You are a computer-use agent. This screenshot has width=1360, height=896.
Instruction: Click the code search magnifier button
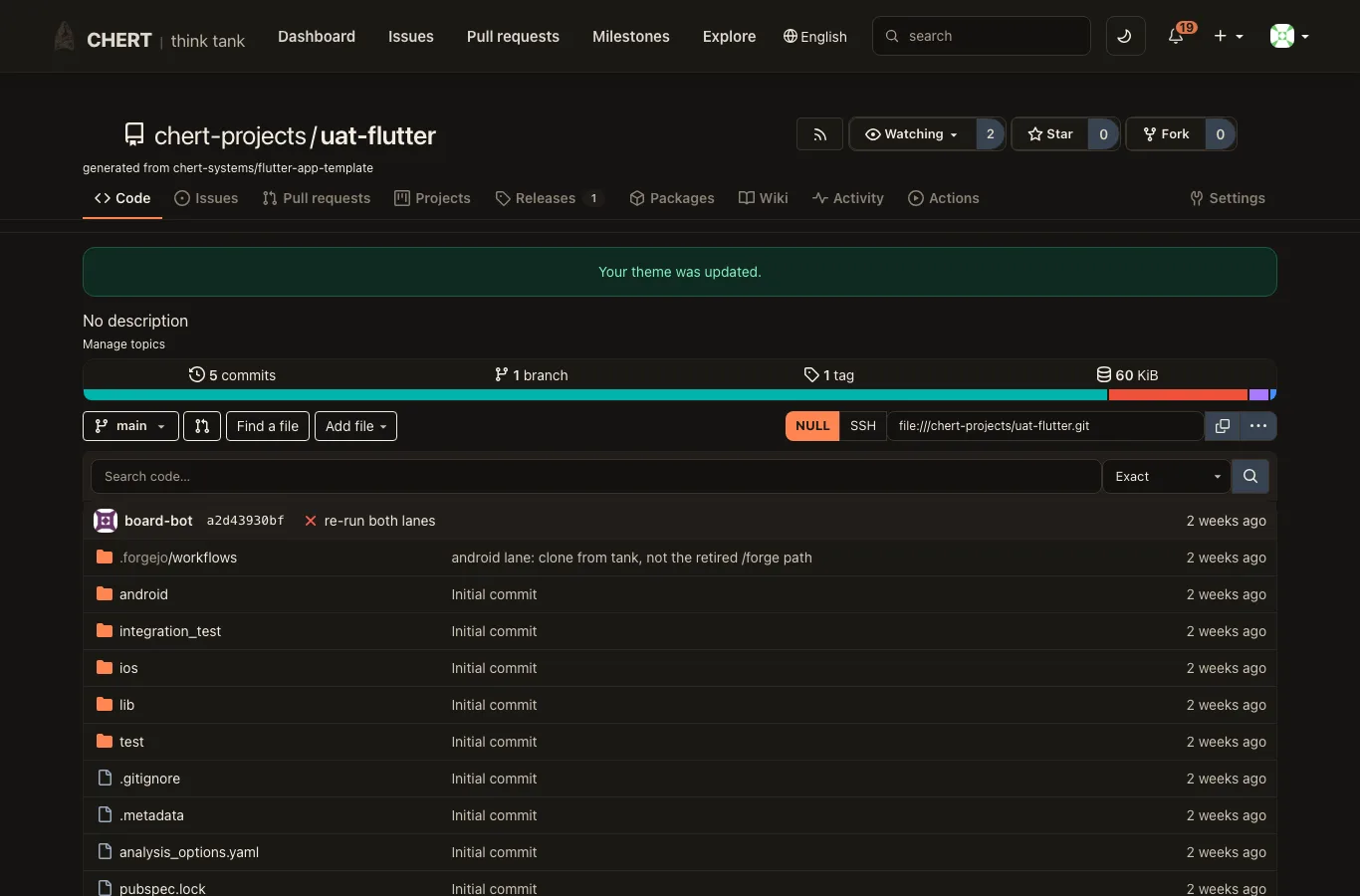[1250, 477]
